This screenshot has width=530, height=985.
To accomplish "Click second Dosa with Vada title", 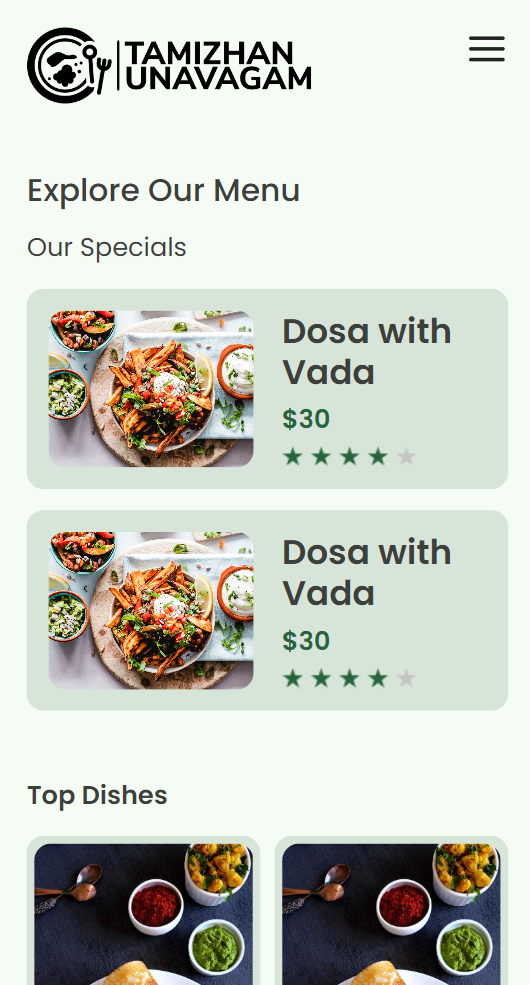I will coord(367,572).
